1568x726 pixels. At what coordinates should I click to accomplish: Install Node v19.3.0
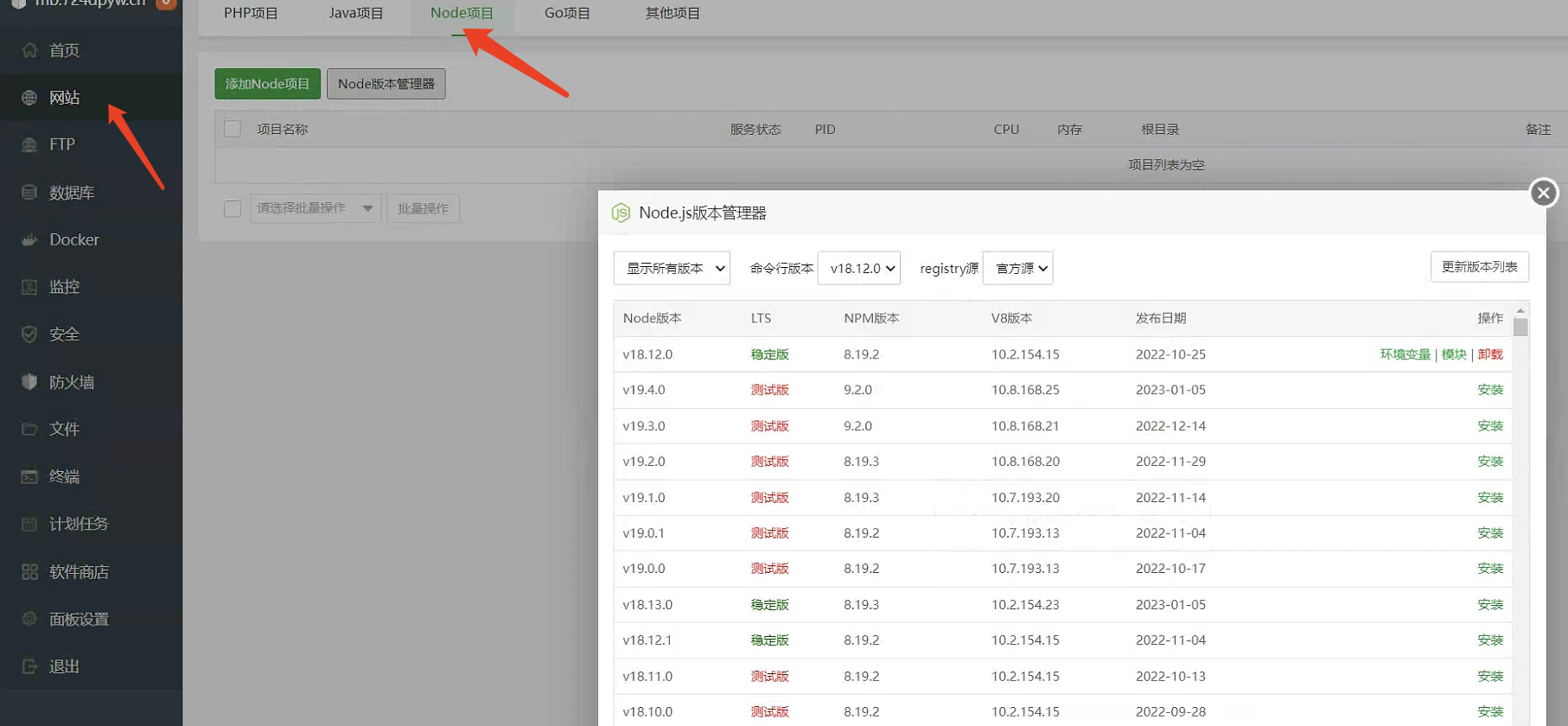click(1490, 426)
